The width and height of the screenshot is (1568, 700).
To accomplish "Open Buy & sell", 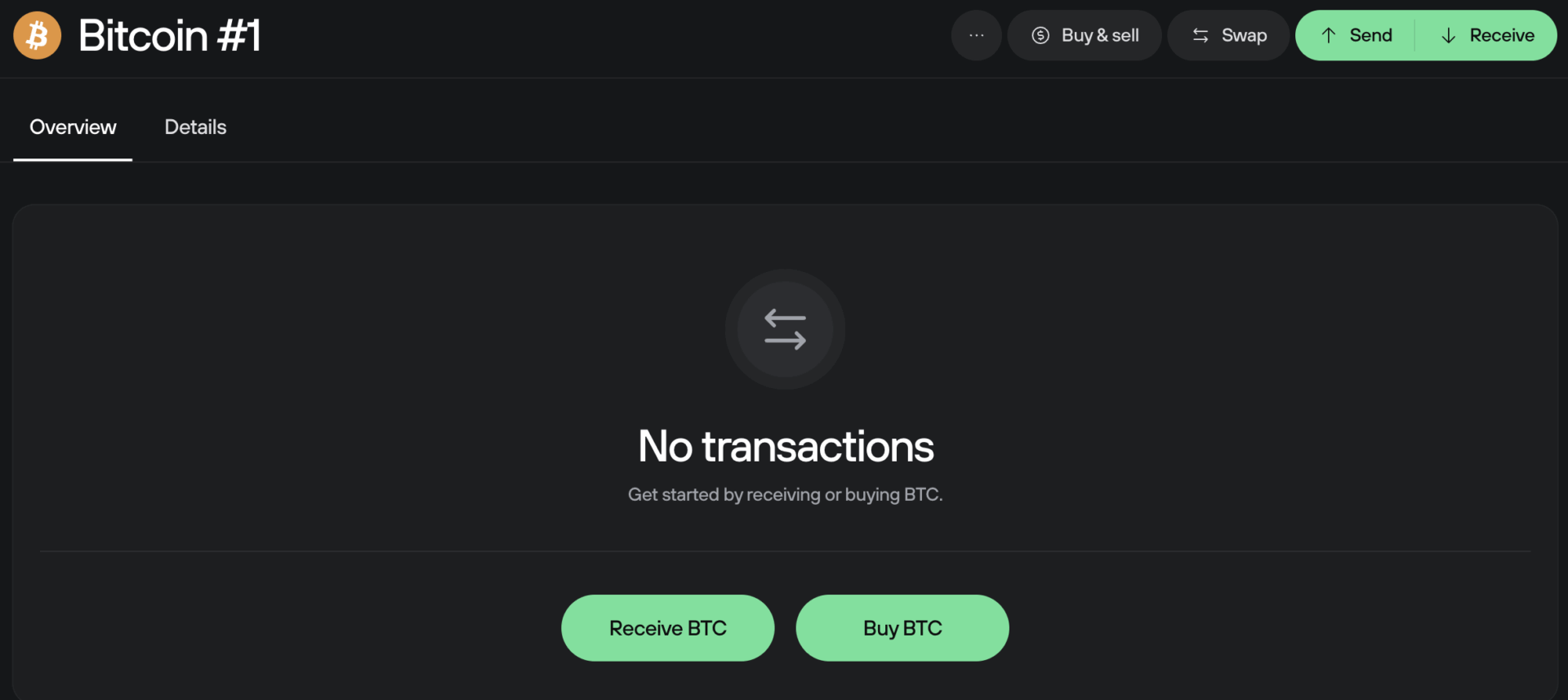I will click(x=1084, y=35).
